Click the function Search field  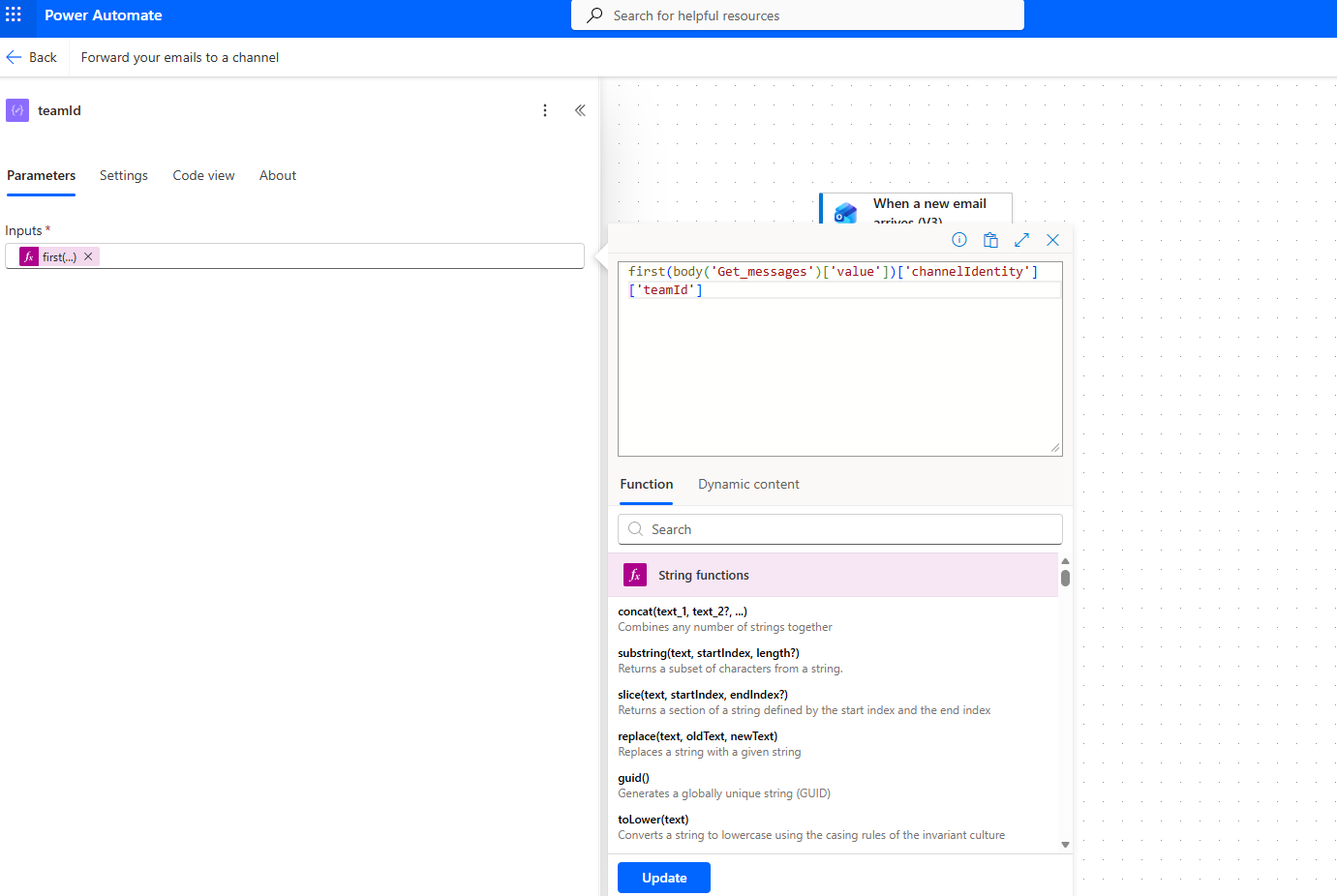(x=839, y=529)
